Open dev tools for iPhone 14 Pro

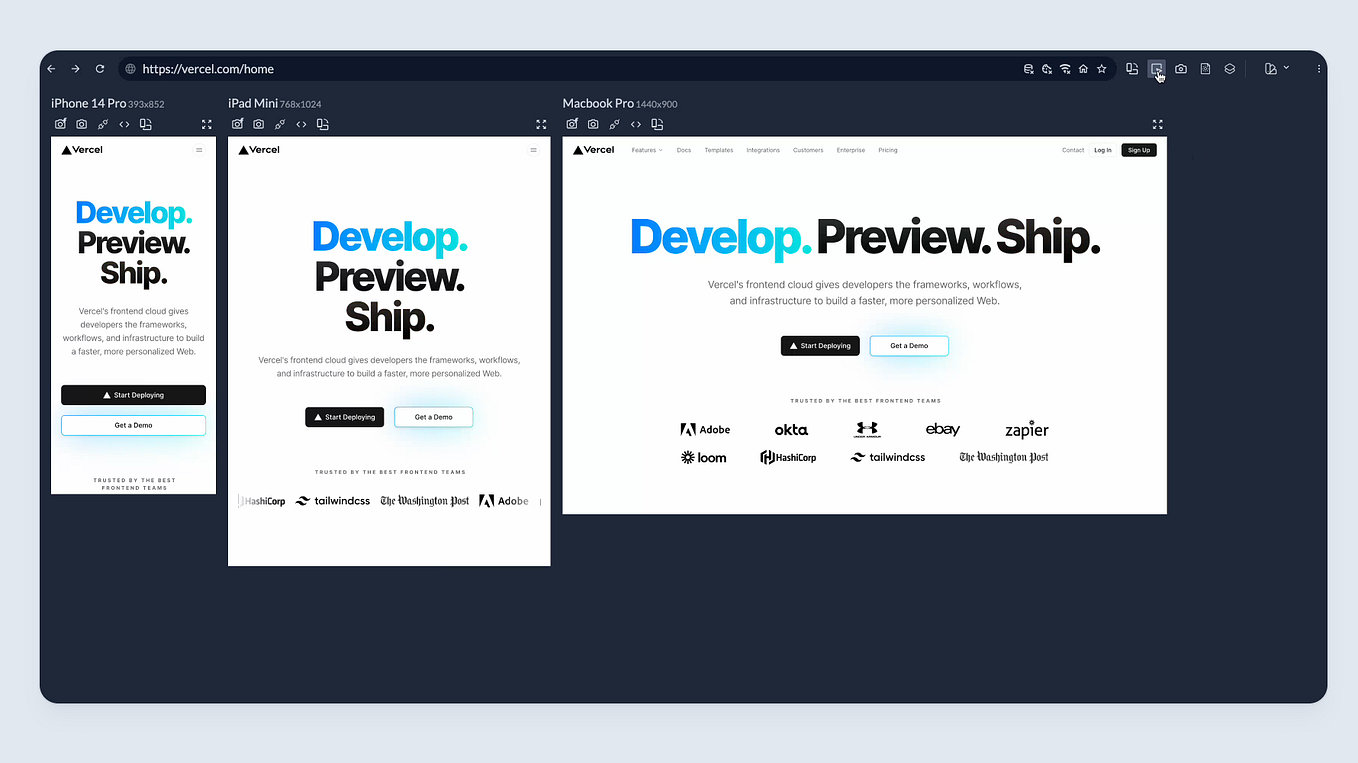pyautogui.click(x=124, y=123)
